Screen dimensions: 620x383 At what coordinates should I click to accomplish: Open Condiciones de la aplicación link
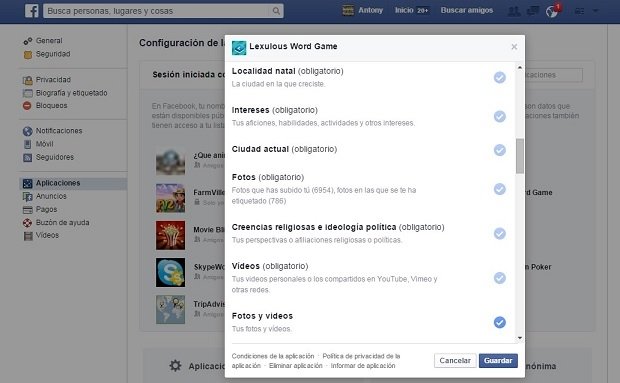(273, 356)
